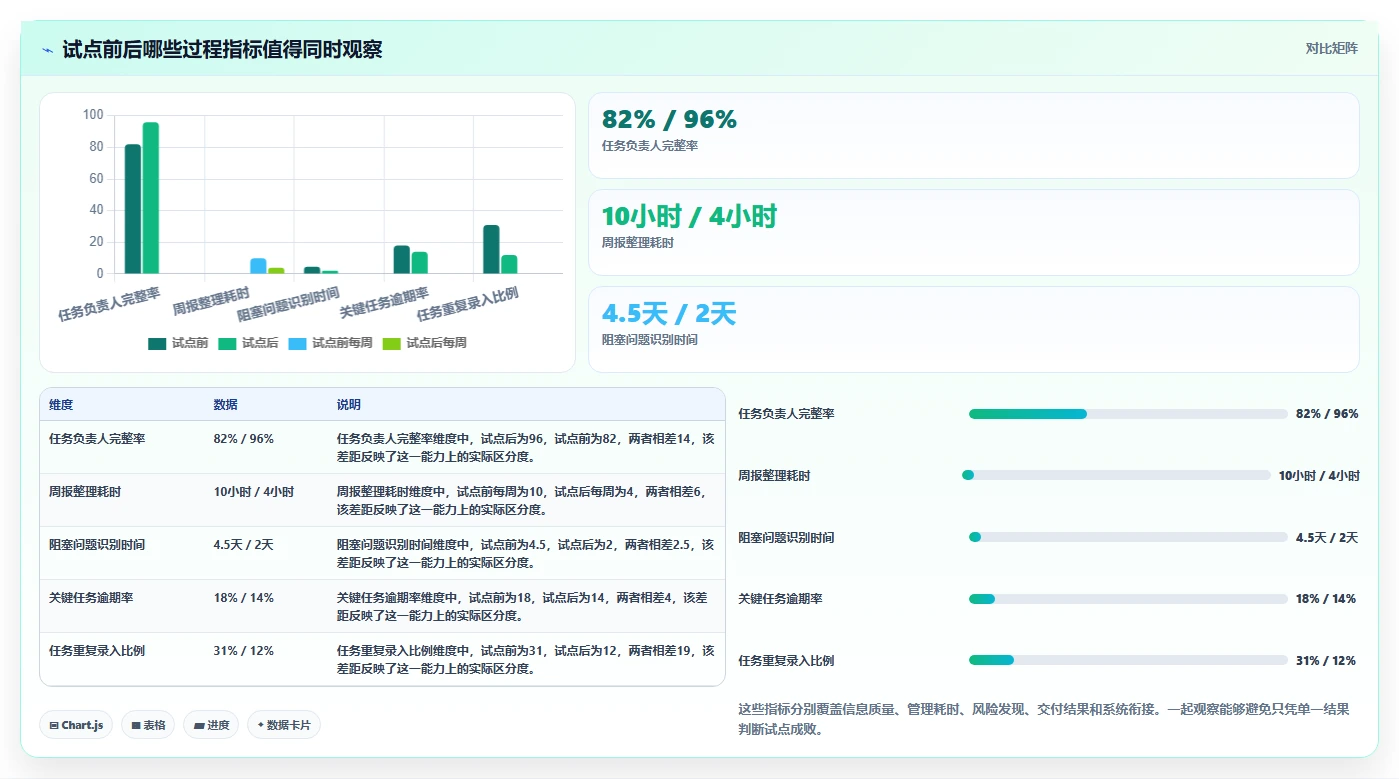The width and height of the screenshot is (1399, 779).
Task: Select the 表格 tag chip
Action: [x=149, y=725]
